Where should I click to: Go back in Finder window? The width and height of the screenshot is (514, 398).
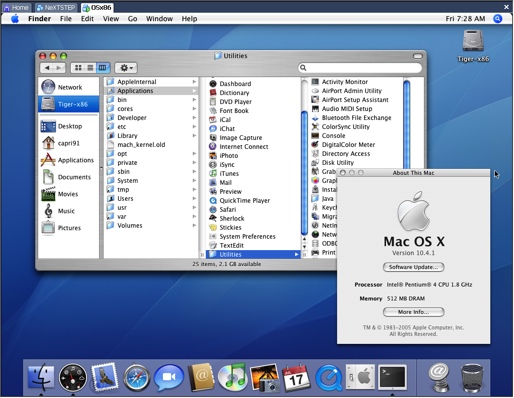point(47,68)
